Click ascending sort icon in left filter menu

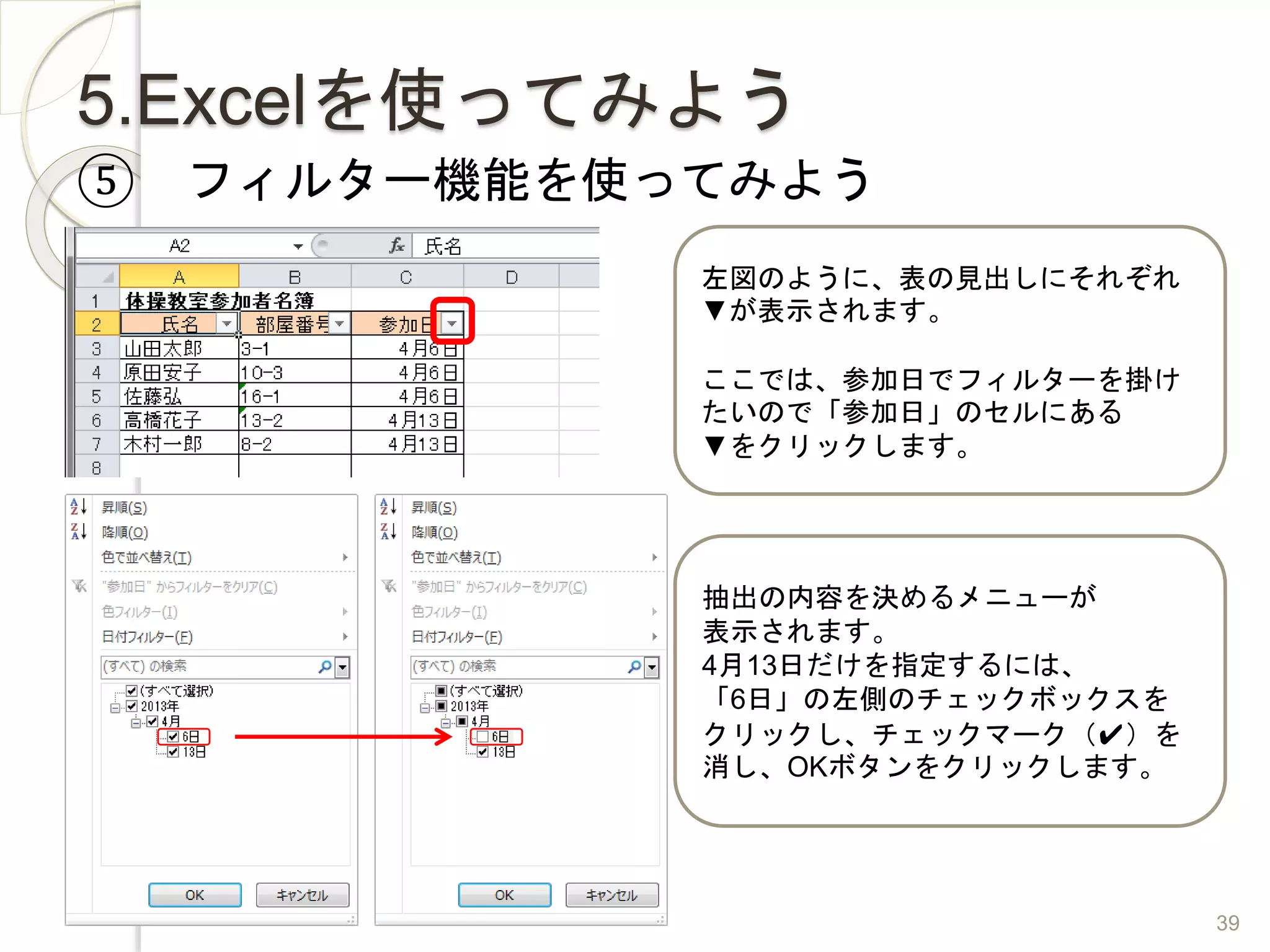(x=78, y=507)
